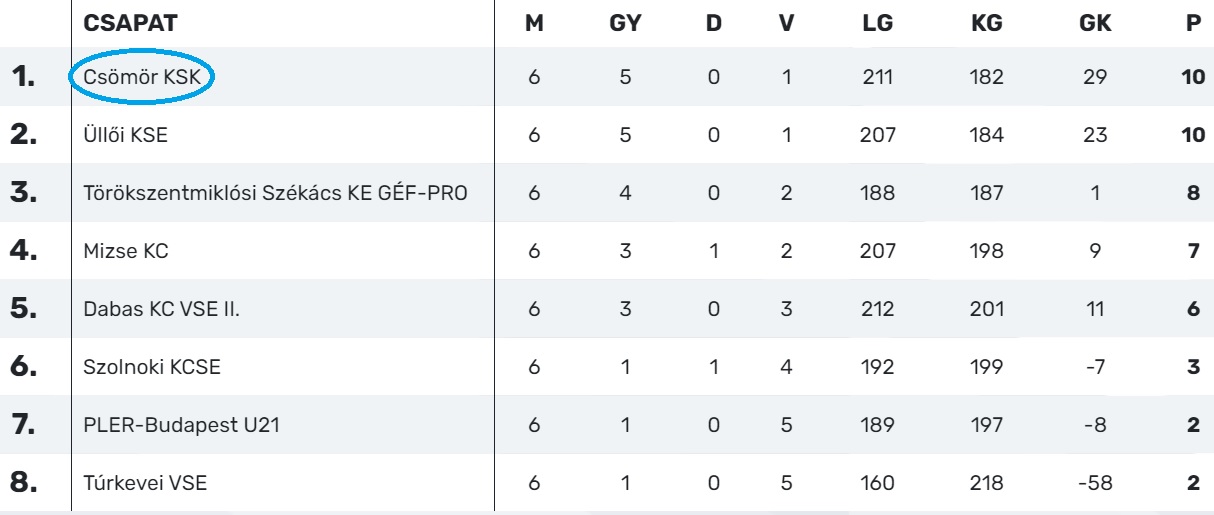Click the circled Csömör KSK team name
Image resolution: width=1214 pixels, height=515 pixels.
point(143,75)
